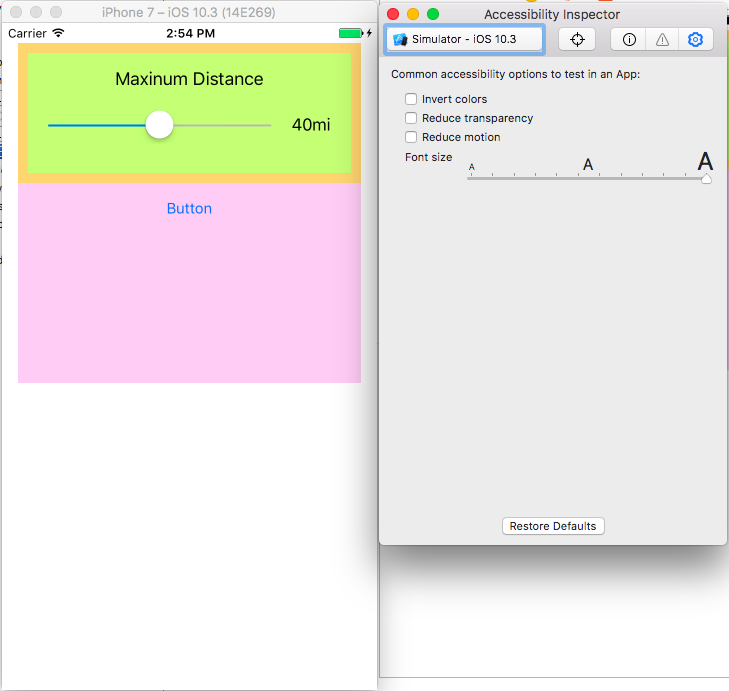Click the Maximum Distance slider knob
This screenshot has width=729, height=691.
pyautogui.click(x=159, y=125)
